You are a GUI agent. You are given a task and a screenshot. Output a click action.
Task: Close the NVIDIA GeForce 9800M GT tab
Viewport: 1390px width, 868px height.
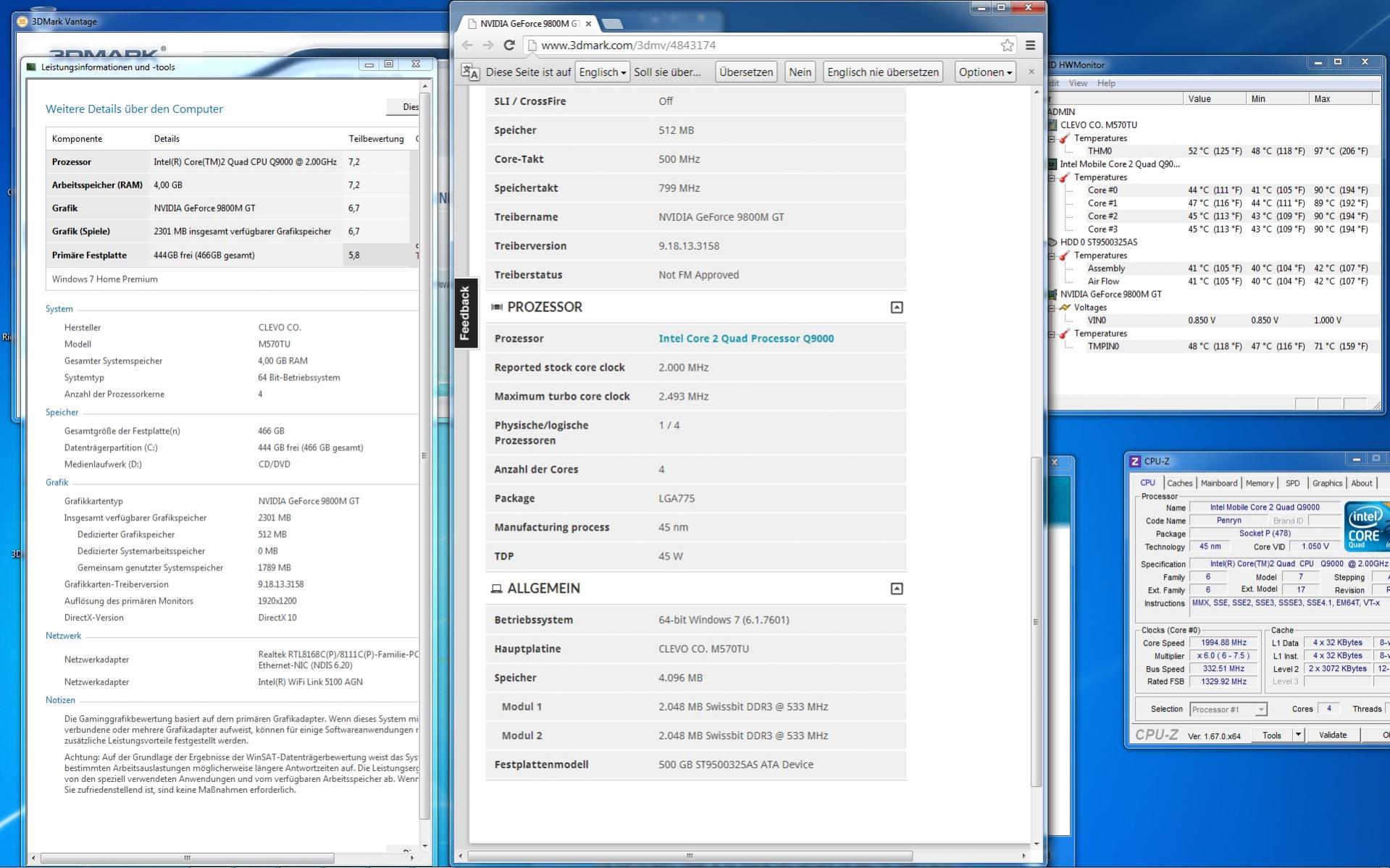click(588, 24)
